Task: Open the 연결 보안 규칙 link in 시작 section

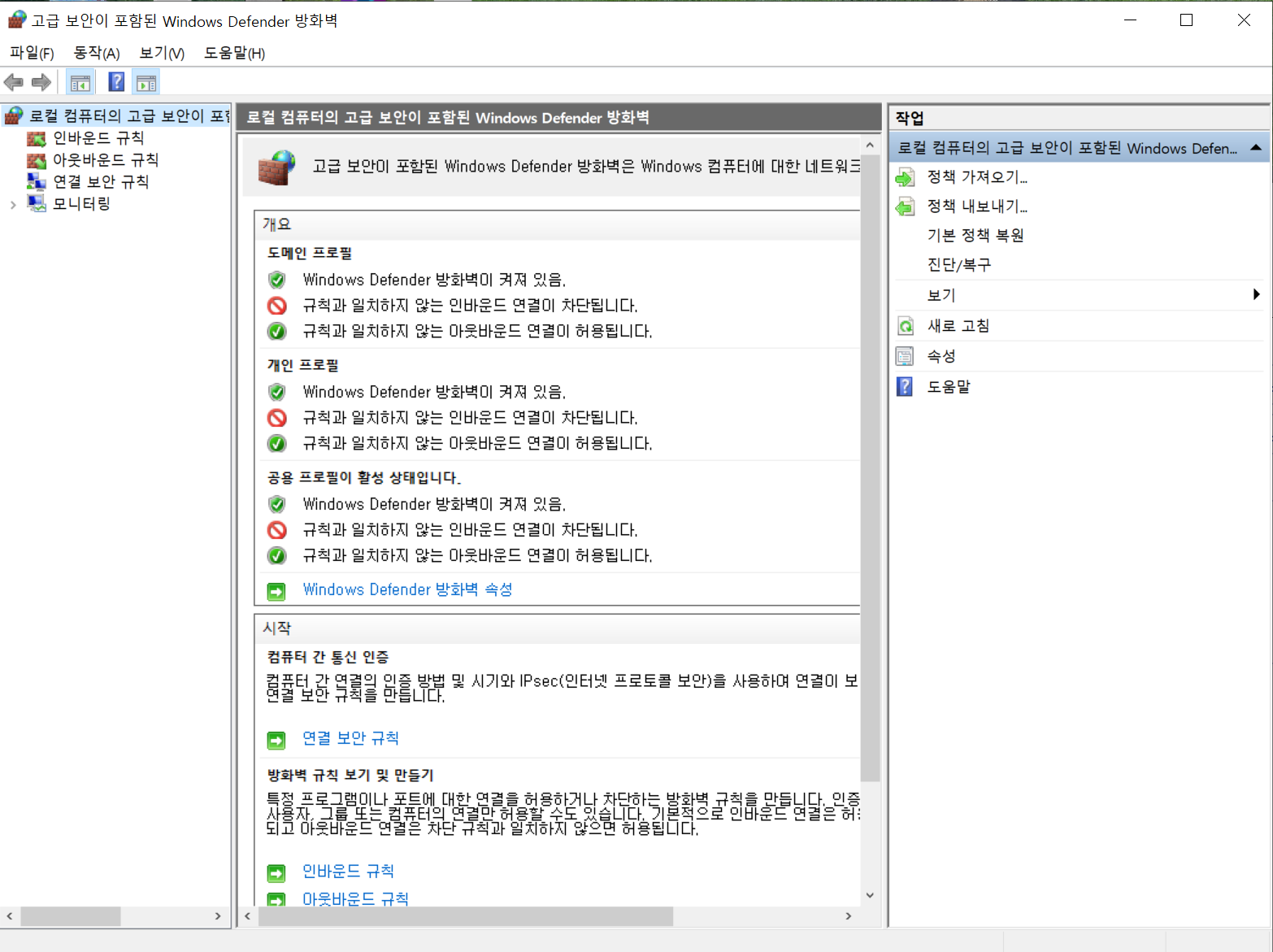Action: [350, 738]
